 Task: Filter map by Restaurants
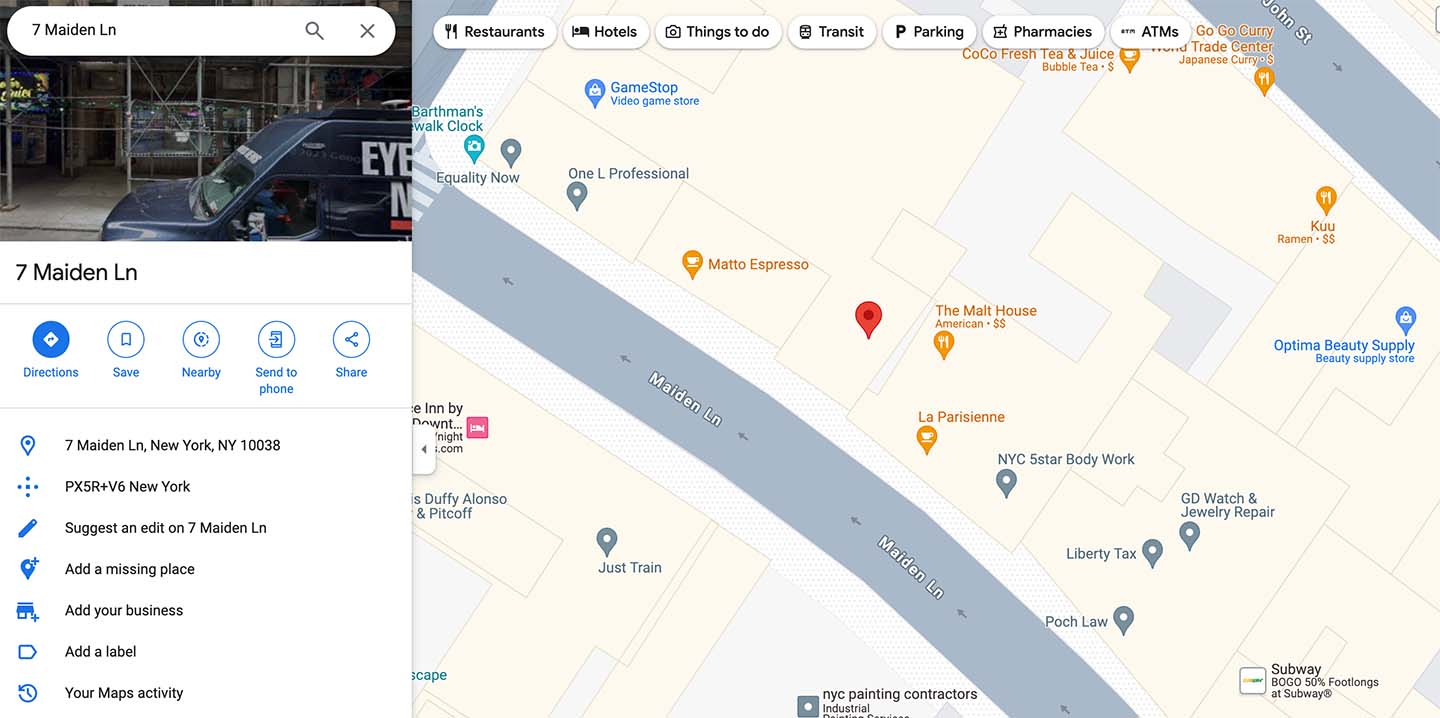[x=495, y=32]
